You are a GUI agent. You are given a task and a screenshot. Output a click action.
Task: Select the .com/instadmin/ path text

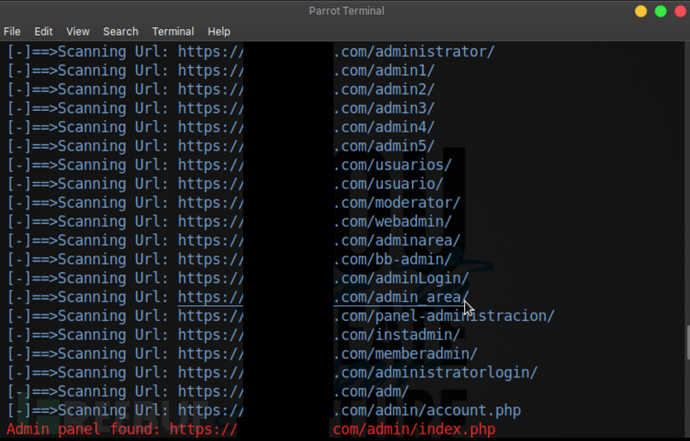click(396, 335)
